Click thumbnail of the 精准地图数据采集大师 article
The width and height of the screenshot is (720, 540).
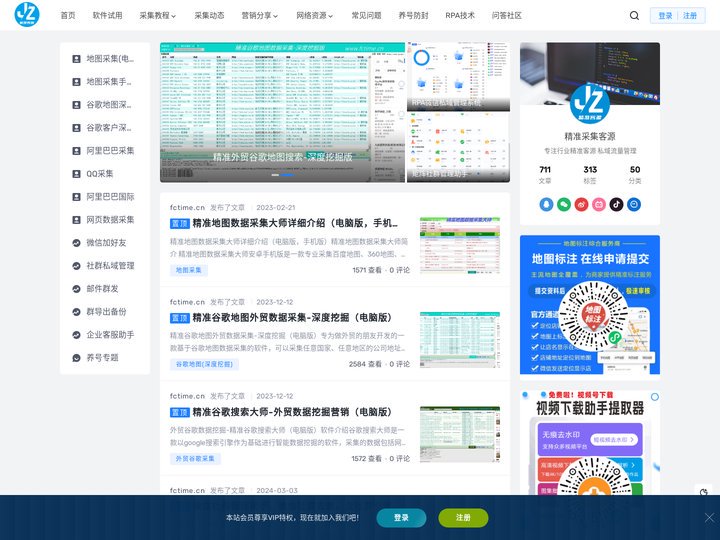tap(460, 245)
